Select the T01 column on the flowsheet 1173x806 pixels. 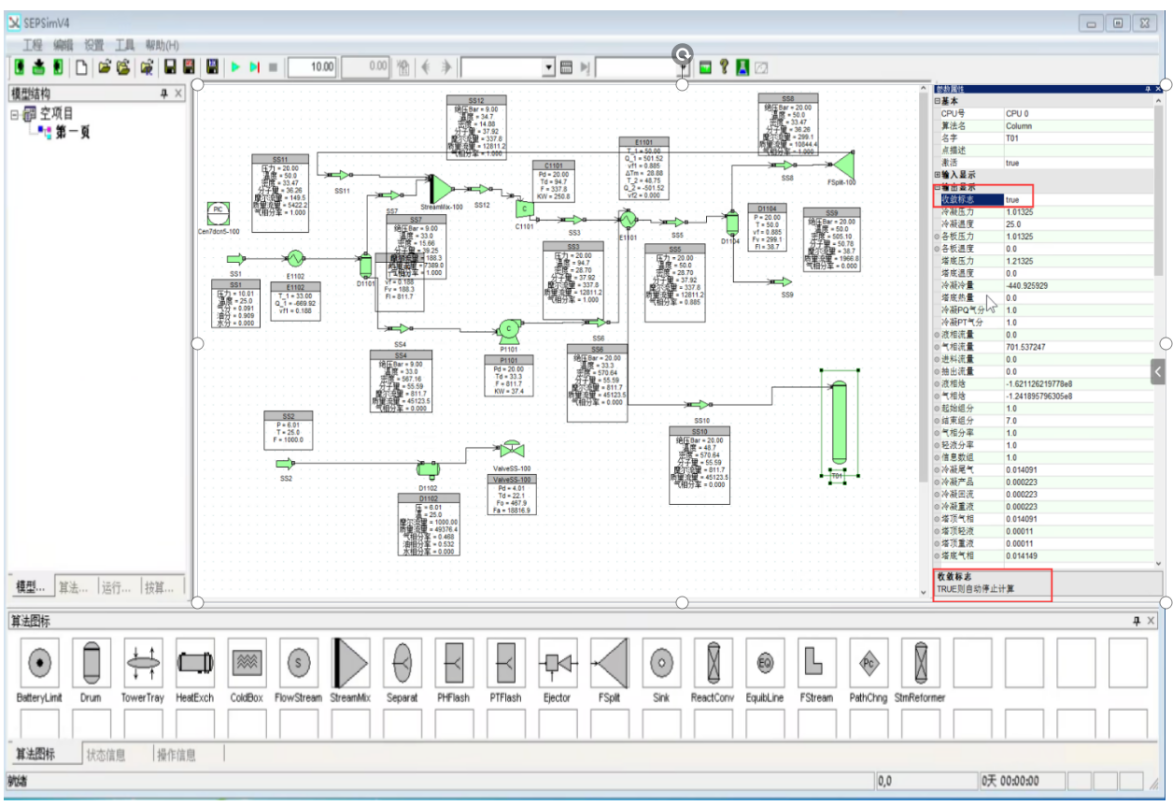coord(838,425)
